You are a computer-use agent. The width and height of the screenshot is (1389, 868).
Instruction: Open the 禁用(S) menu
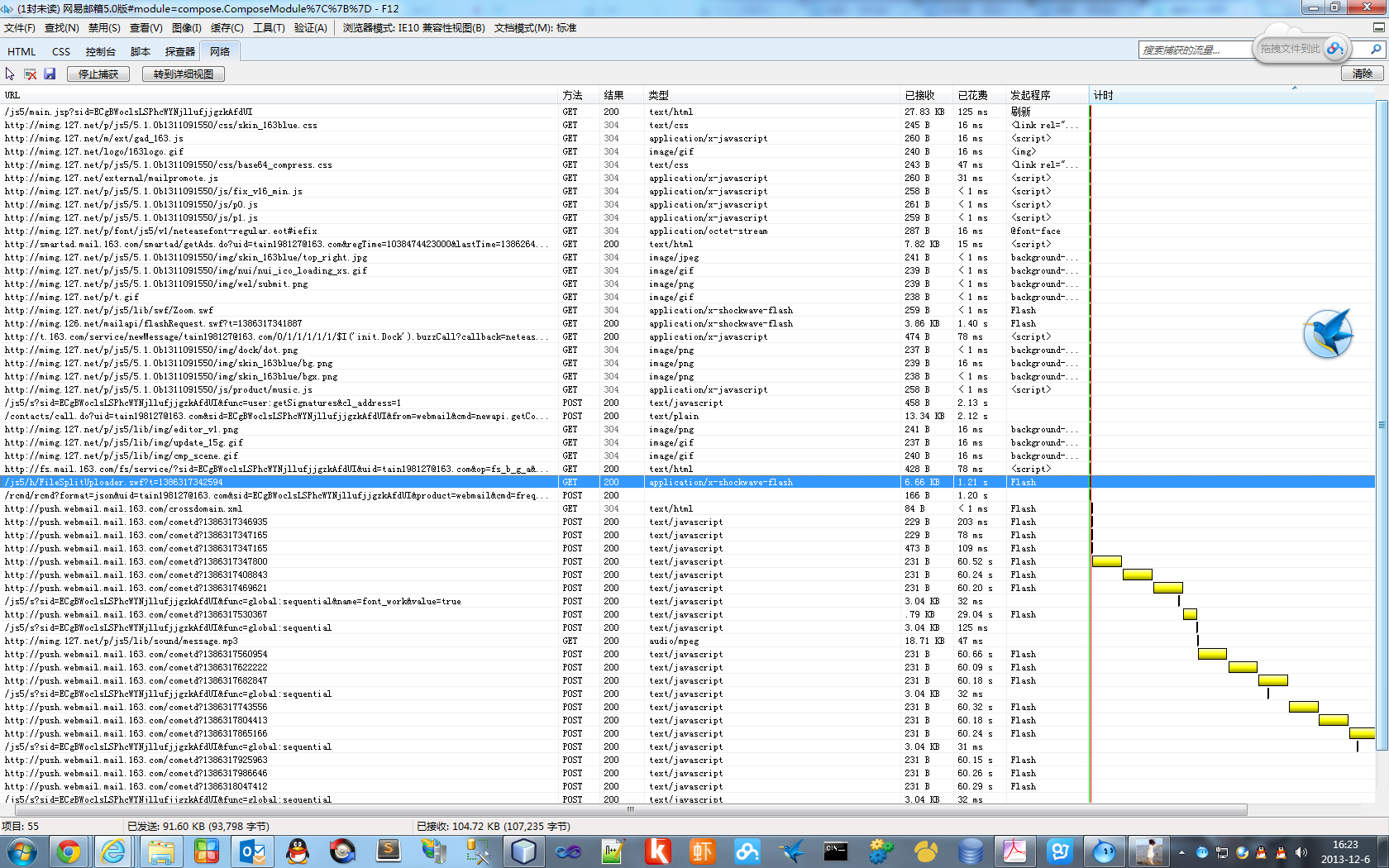pos(104,28)
